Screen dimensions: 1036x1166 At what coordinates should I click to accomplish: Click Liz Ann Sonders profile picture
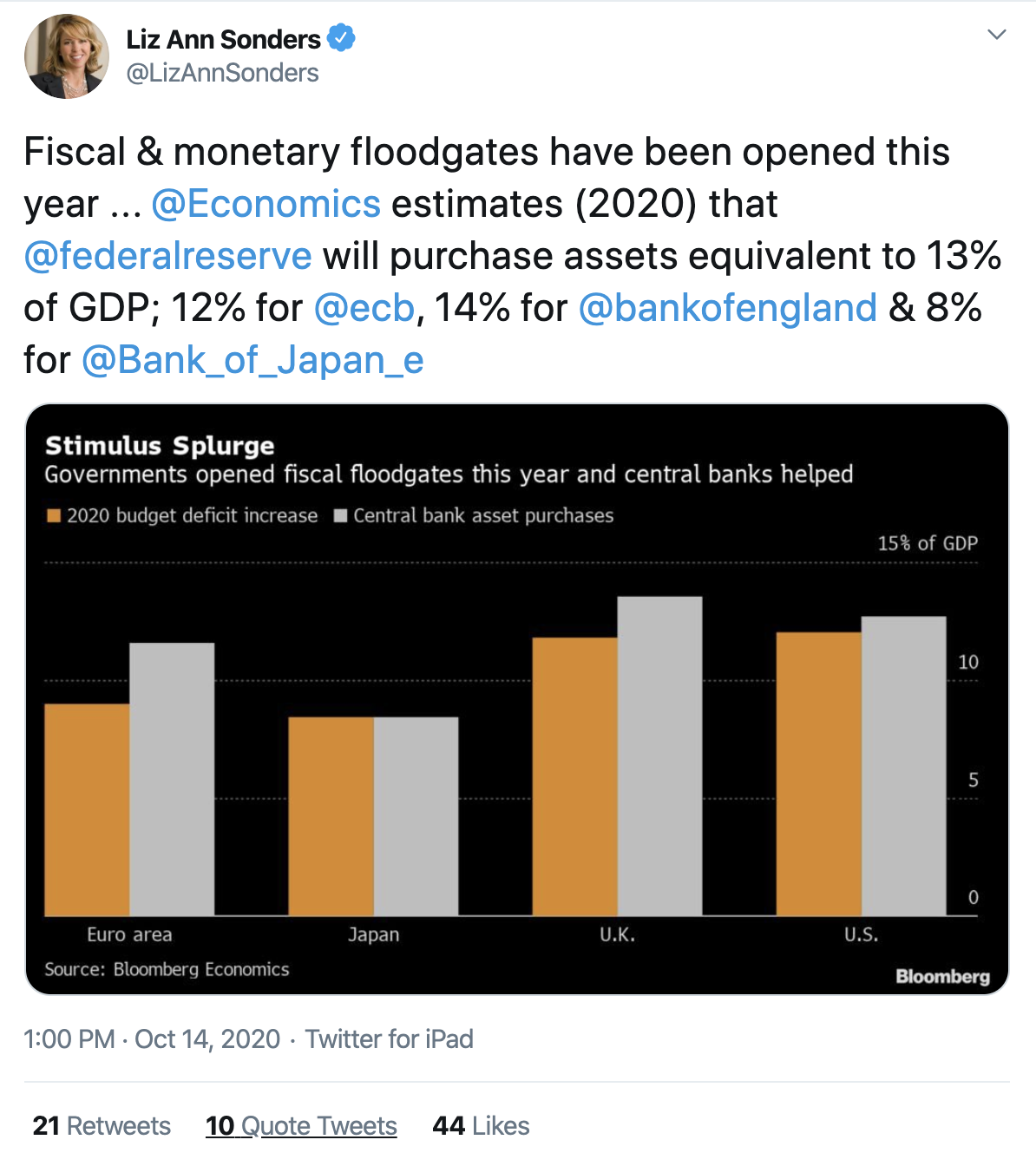tap(67, 56)
